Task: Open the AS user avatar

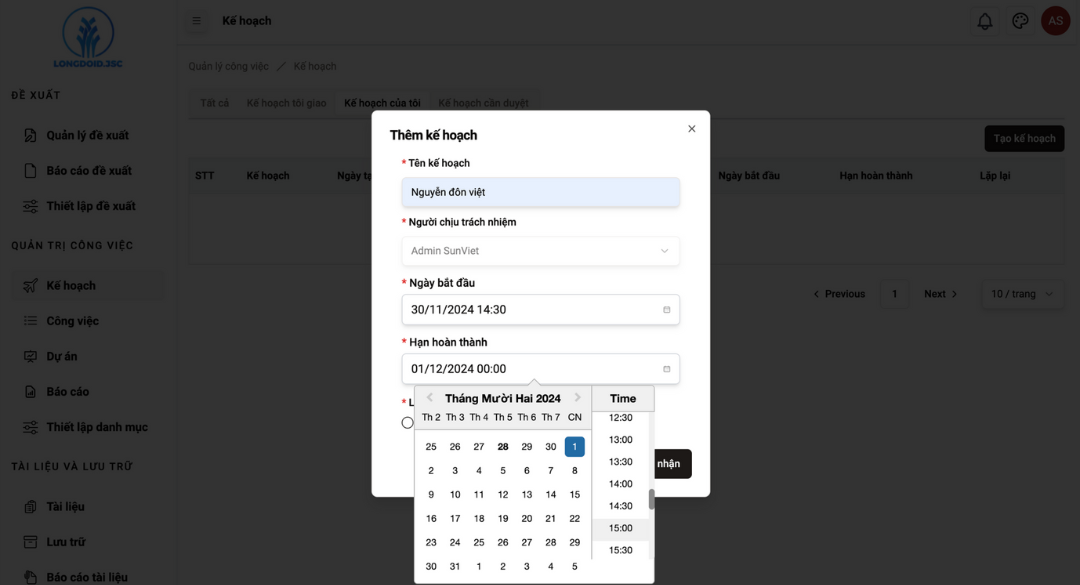Action: click(1055, 21)
